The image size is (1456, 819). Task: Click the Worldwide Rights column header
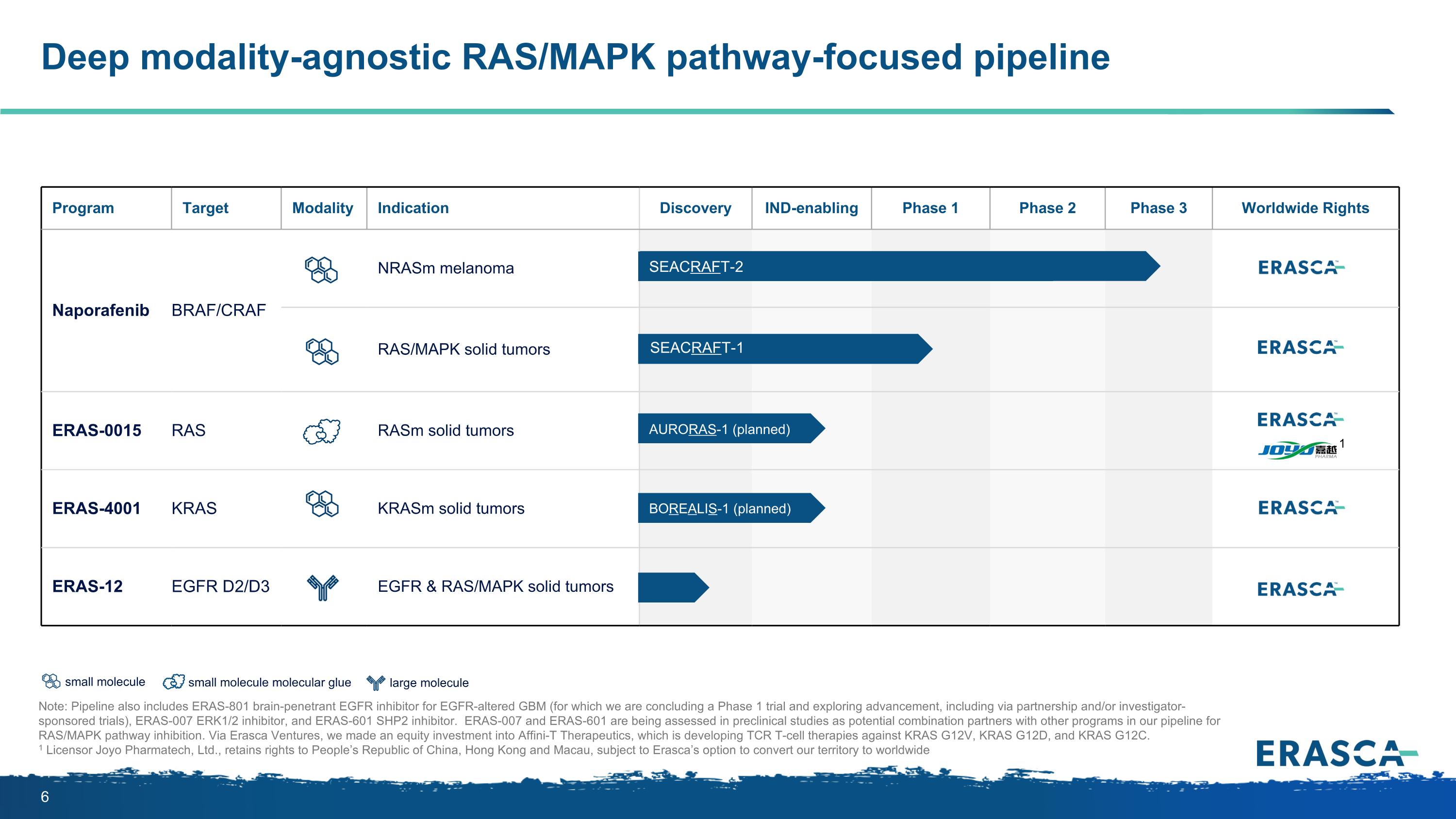tap(1305, 208)
